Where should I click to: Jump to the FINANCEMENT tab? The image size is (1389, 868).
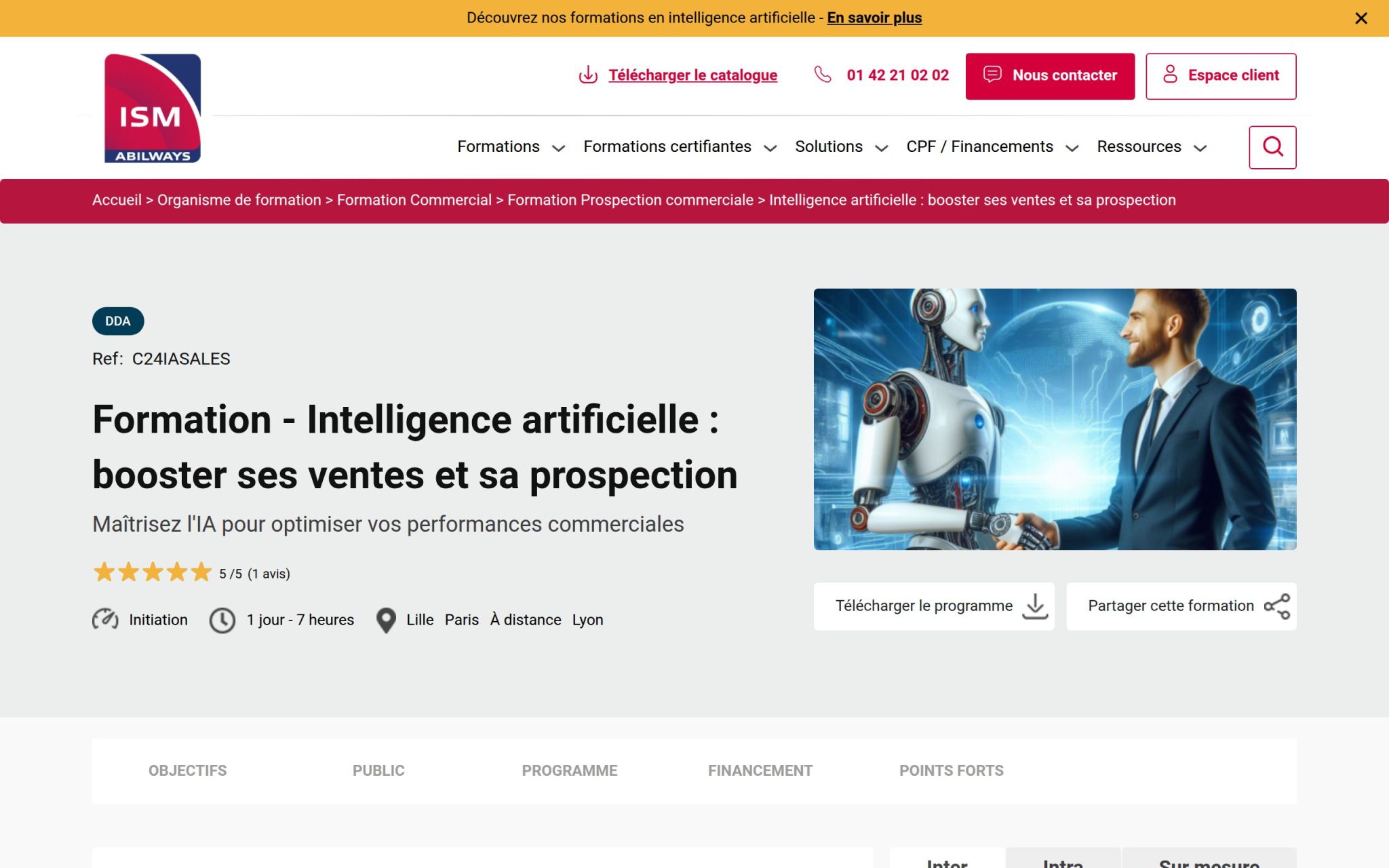coord(760,770)
